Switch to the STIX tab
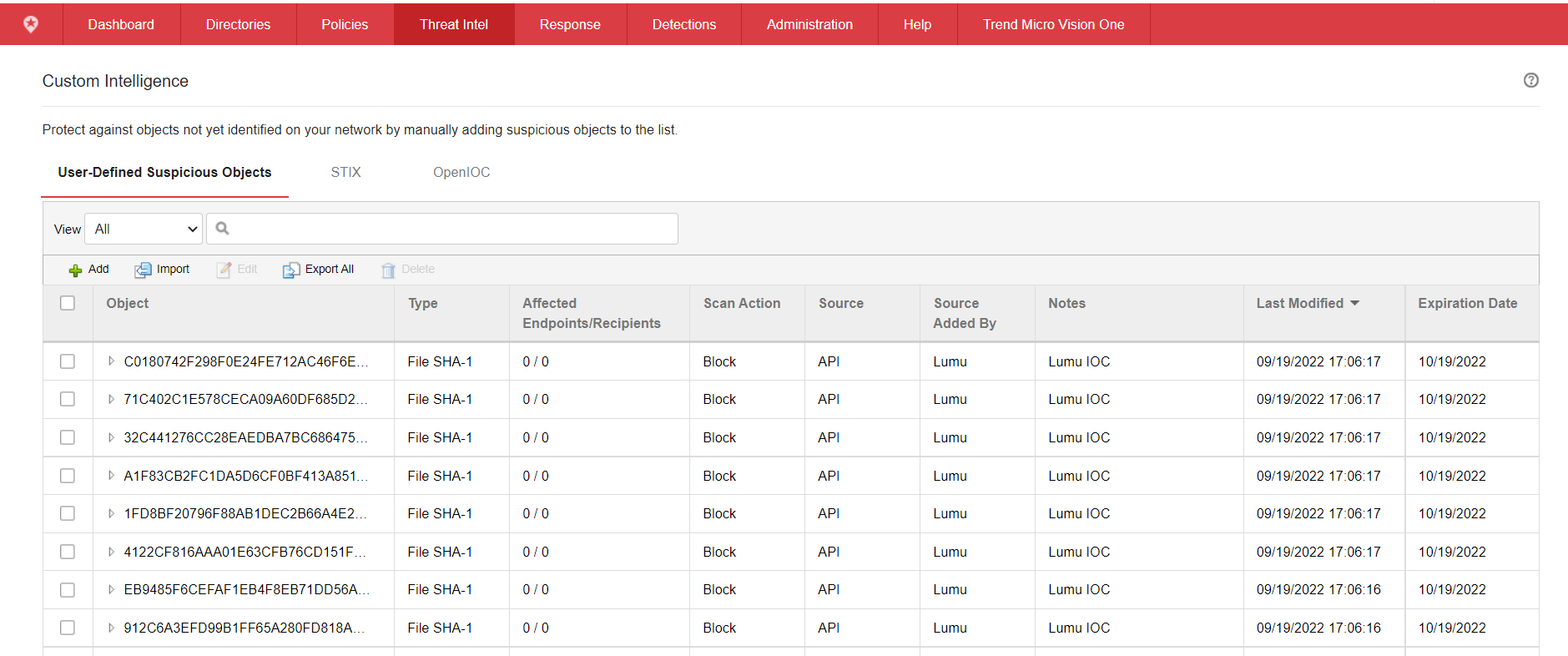 pos(345,172)
